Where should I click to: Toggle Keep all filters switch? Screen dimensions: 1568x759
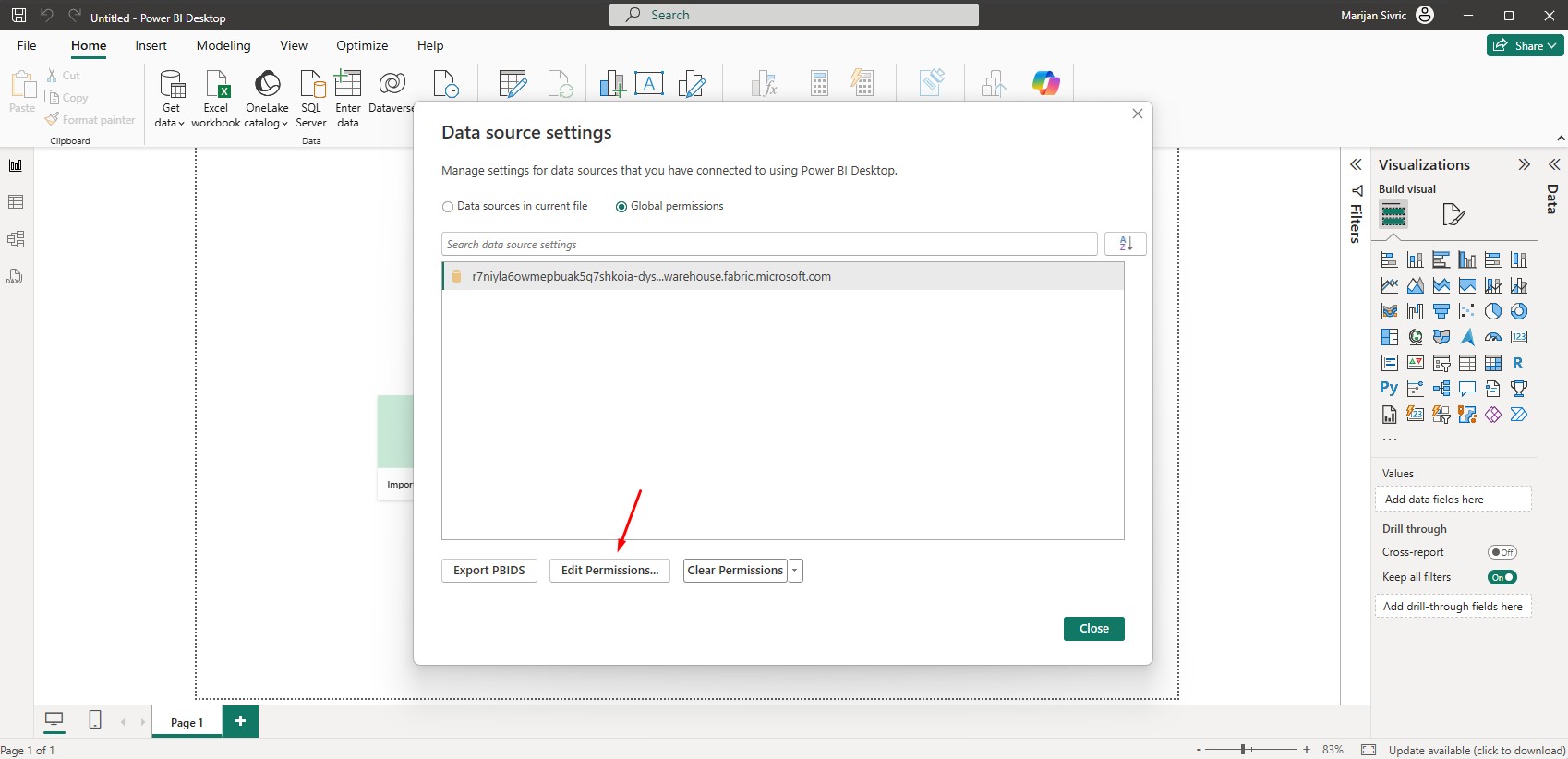[x=1502, y=577]
